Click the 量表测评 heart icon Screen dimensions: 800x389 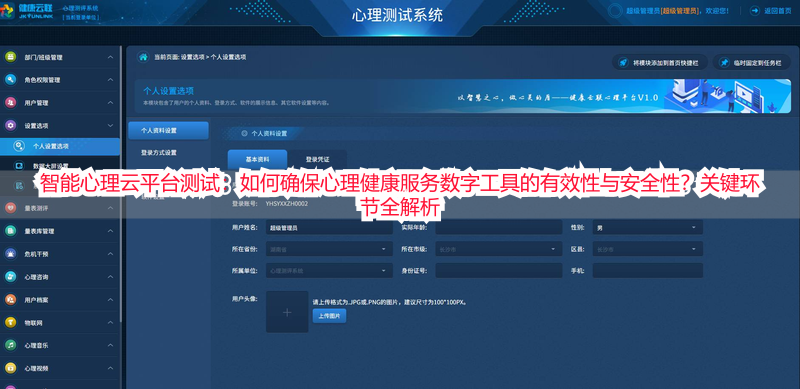click(x=10, y=208)
